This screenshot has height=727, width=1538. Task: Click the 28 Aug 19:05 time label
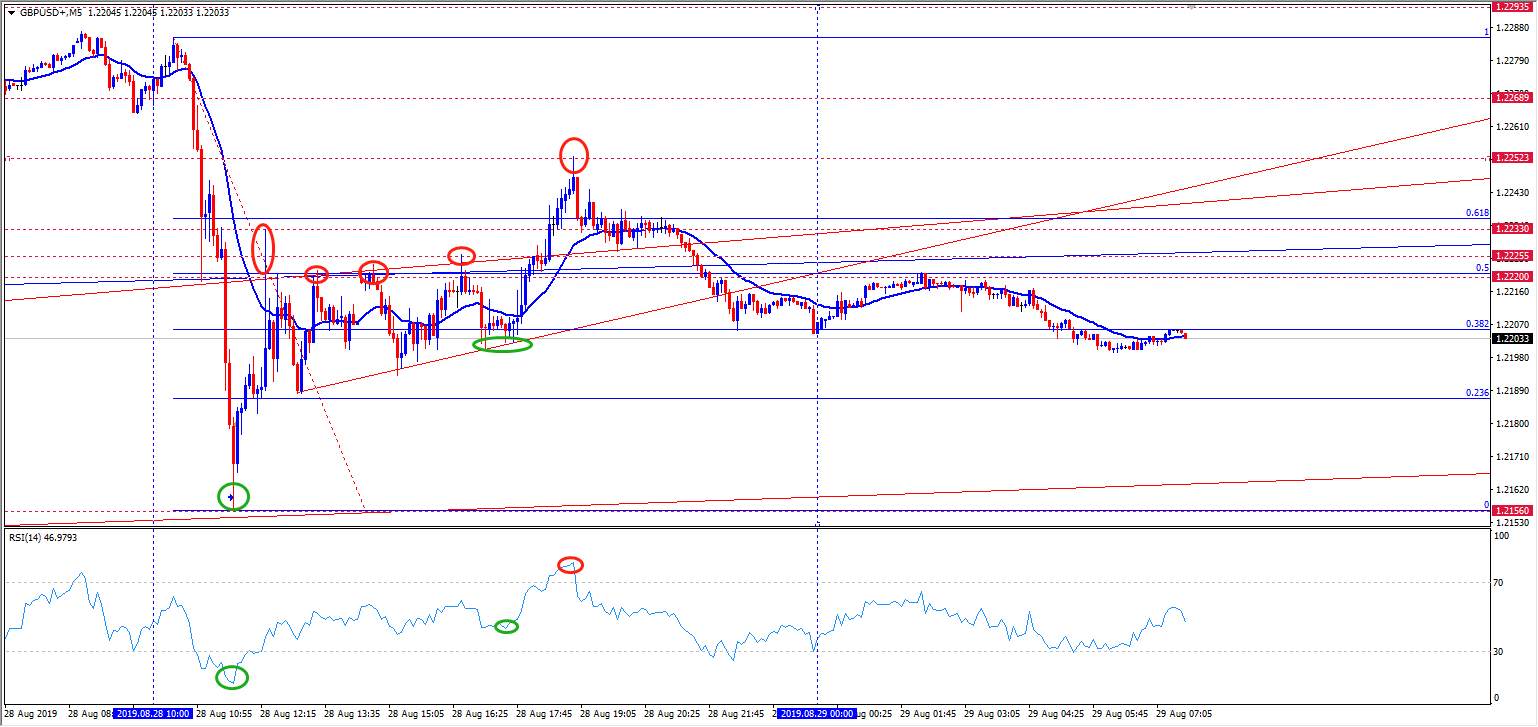pos(608,715)
